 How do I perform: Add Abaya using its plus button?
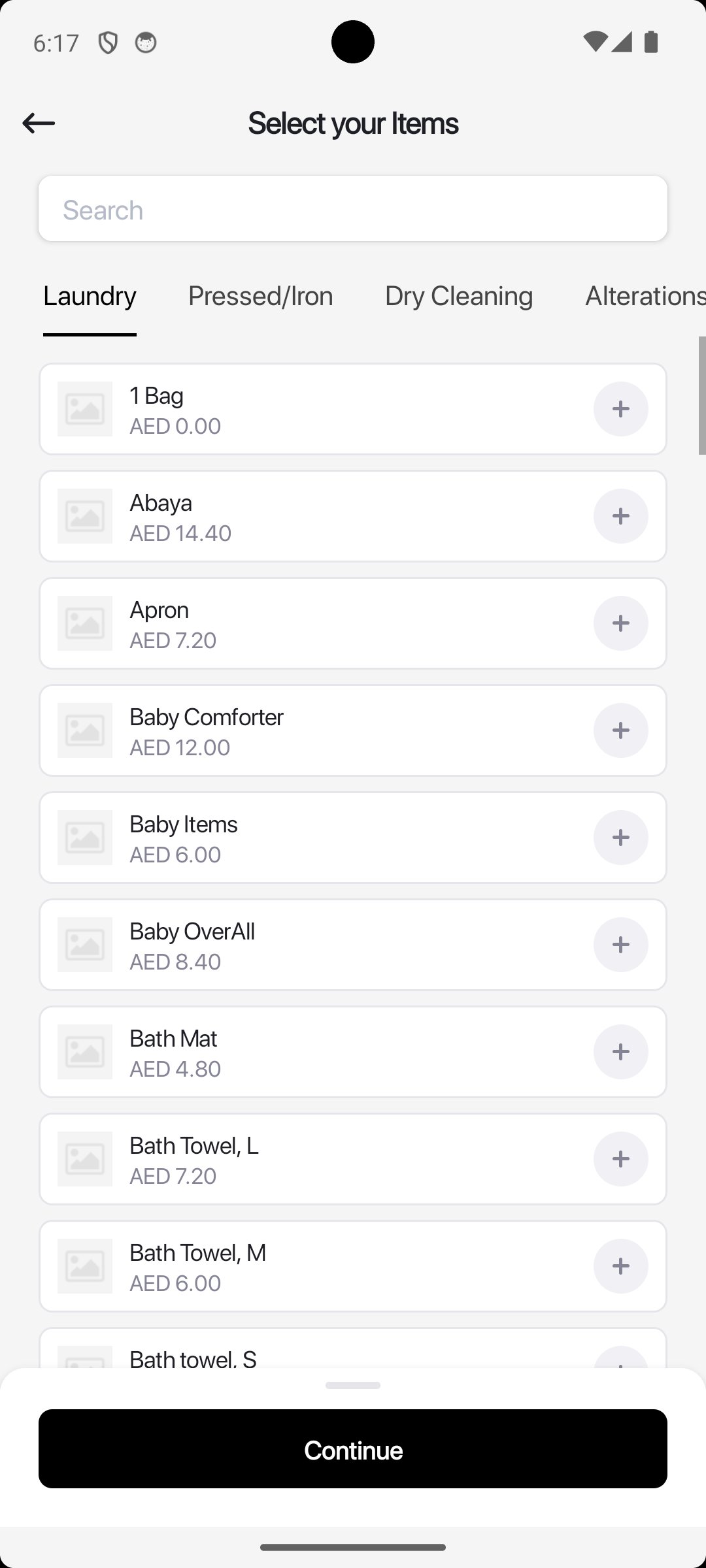(620, 516)
